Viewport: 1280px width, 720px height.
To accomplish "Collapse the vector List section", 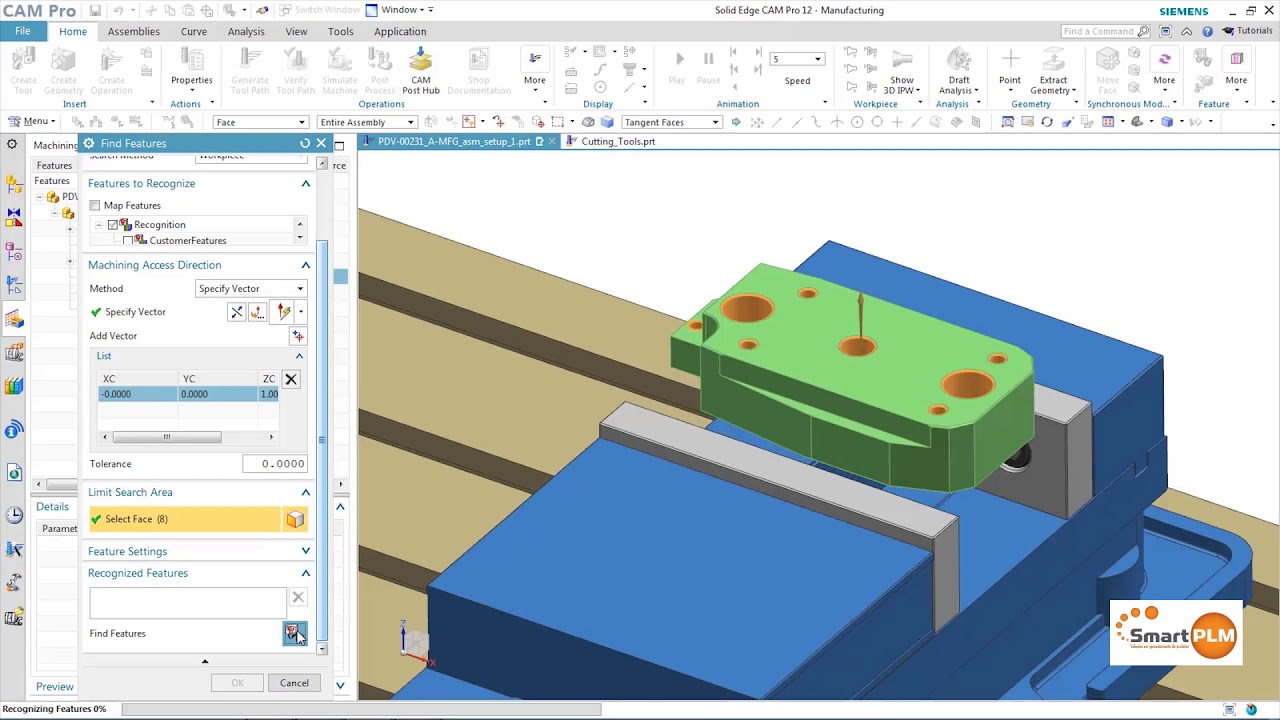I will pos(299,356).
